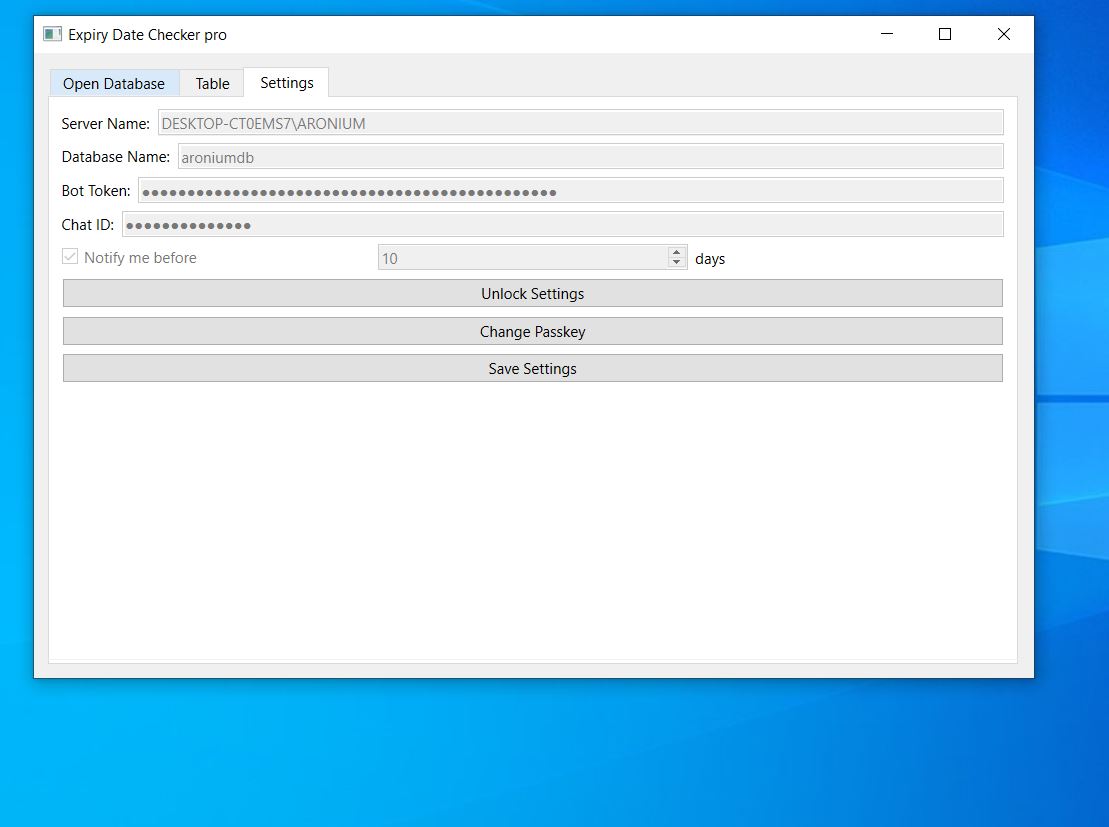
Task: Minimize the Expiry Date Checker window
Action: pyautogui.click(x=887, y=34)
